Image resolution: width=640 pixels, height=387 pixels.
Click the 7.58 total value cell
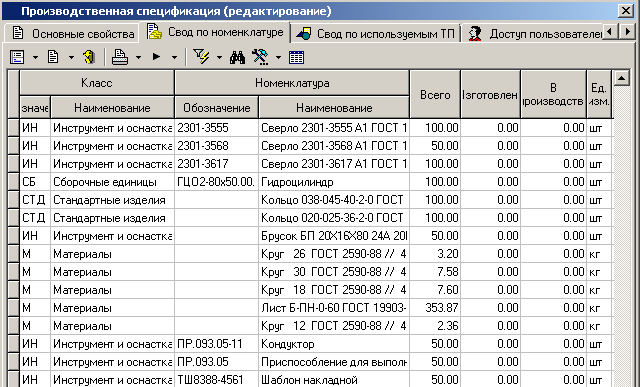pyautogui.click(x=435, y=272)
